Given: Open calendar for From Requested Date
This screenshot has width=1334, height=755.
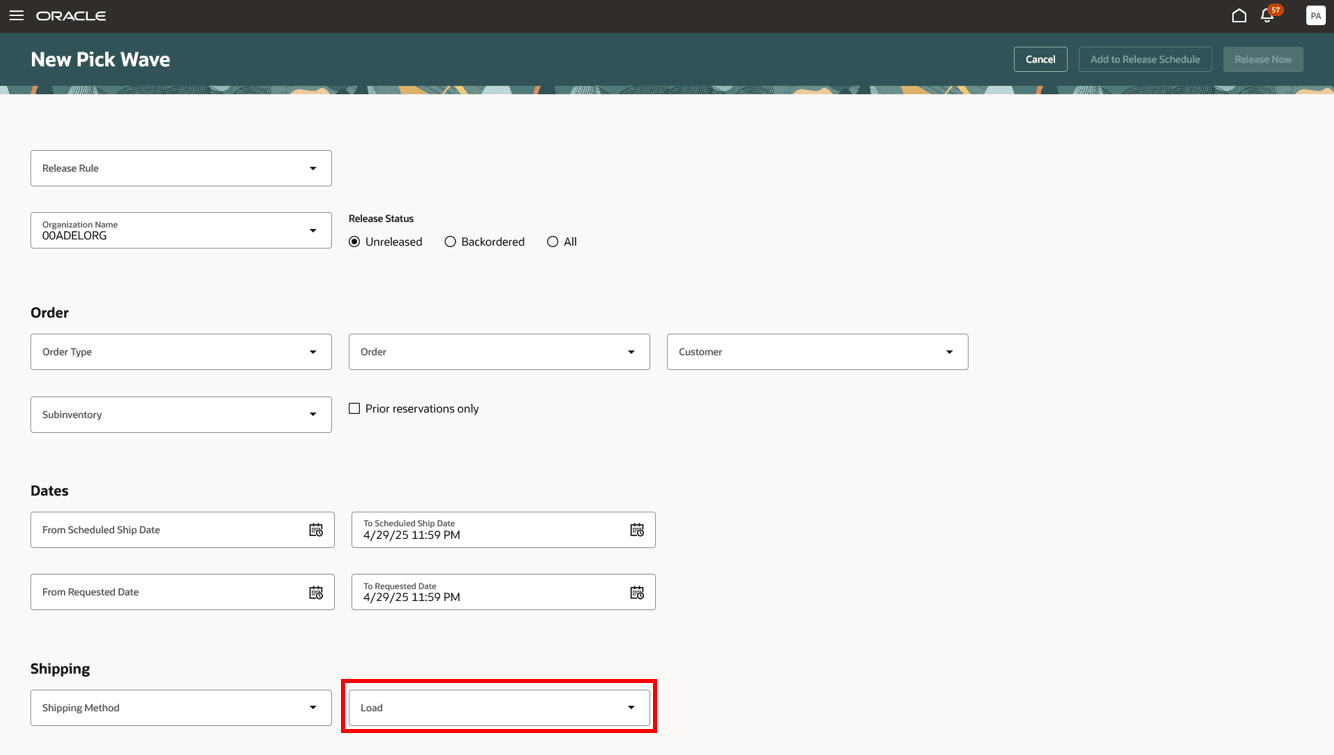Looking at the screenshot, I should coord(316,592).
